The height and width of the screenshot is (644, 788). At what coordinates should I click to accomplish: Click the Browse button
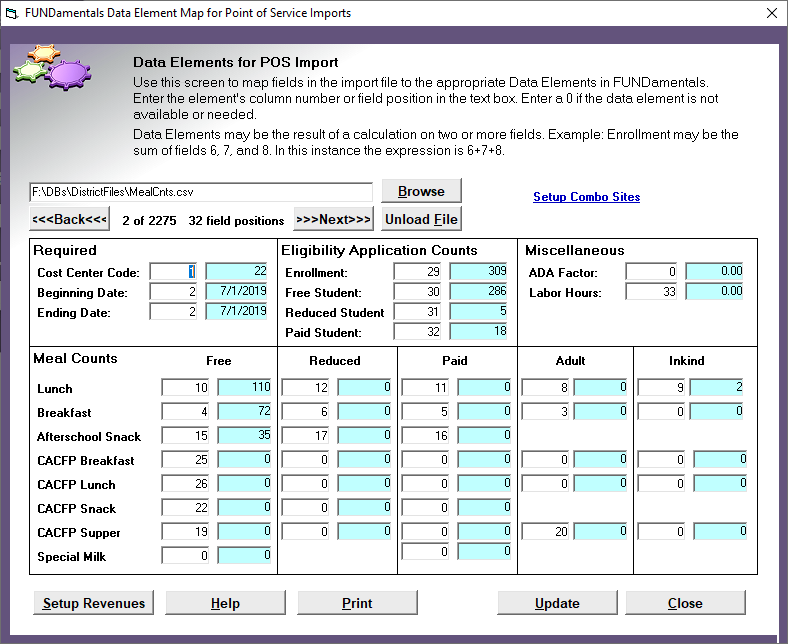[421, 191]
